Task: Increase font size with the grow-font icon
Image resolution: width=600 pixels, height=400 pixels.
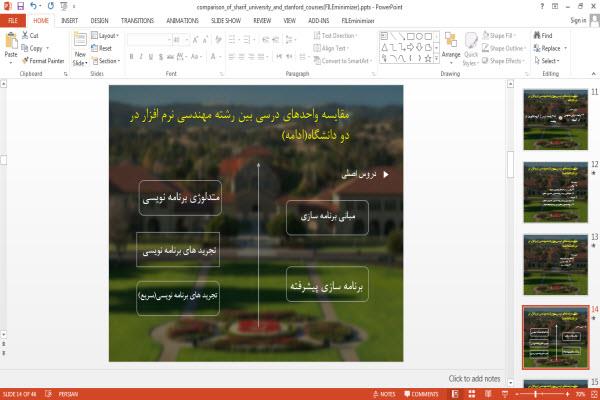Action: click(196, 40)
